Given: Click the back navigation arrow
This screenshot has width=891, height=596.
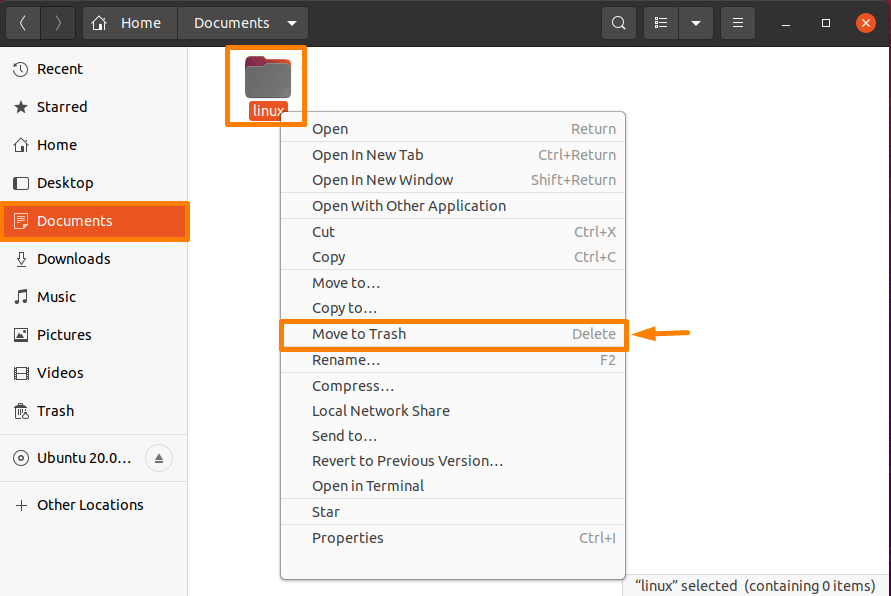Looking at the screenshot, I should click(x=22, y=22).
